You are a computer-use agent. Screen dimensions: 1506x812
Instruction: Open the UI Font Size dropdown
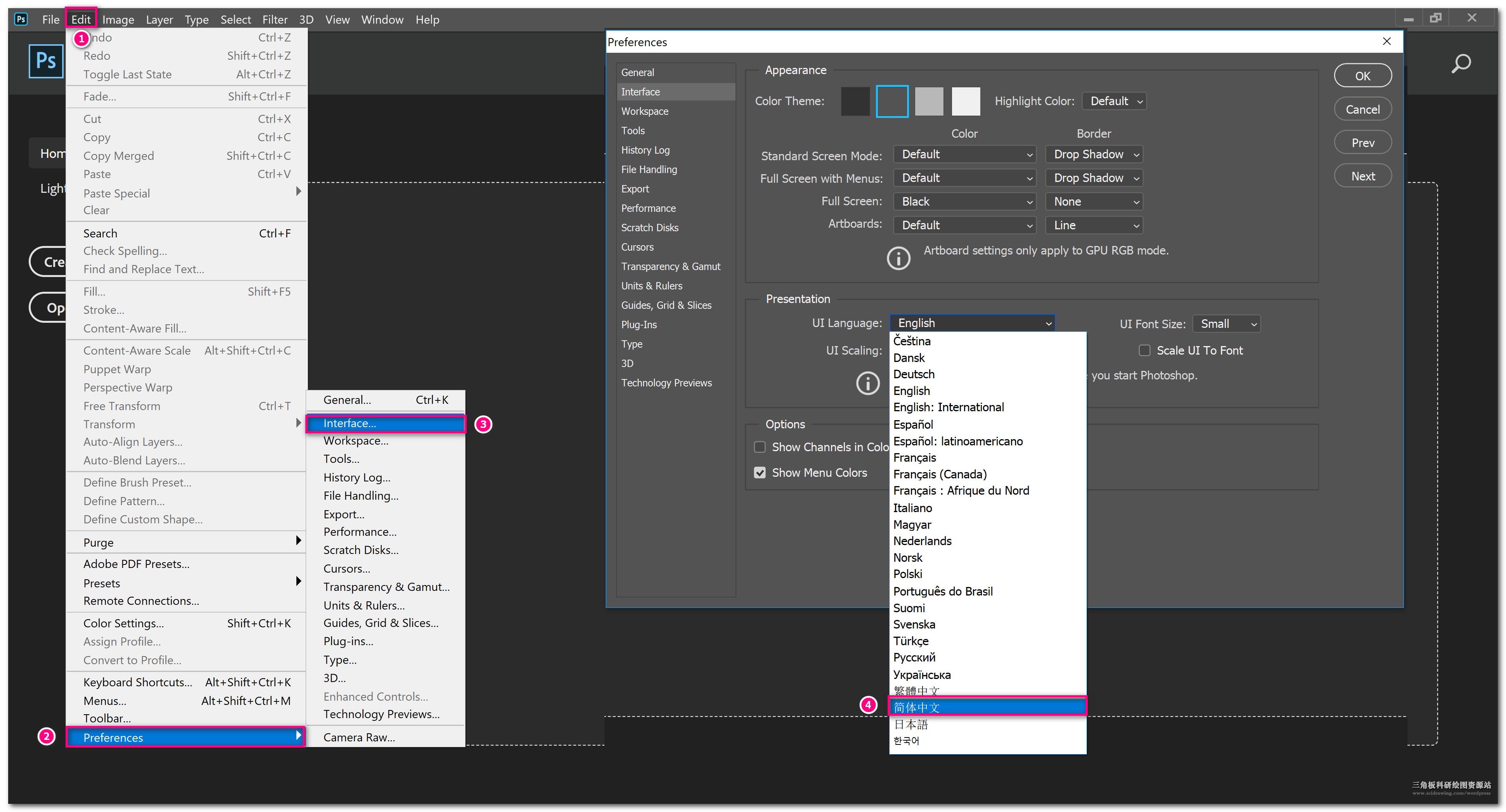1227,324
